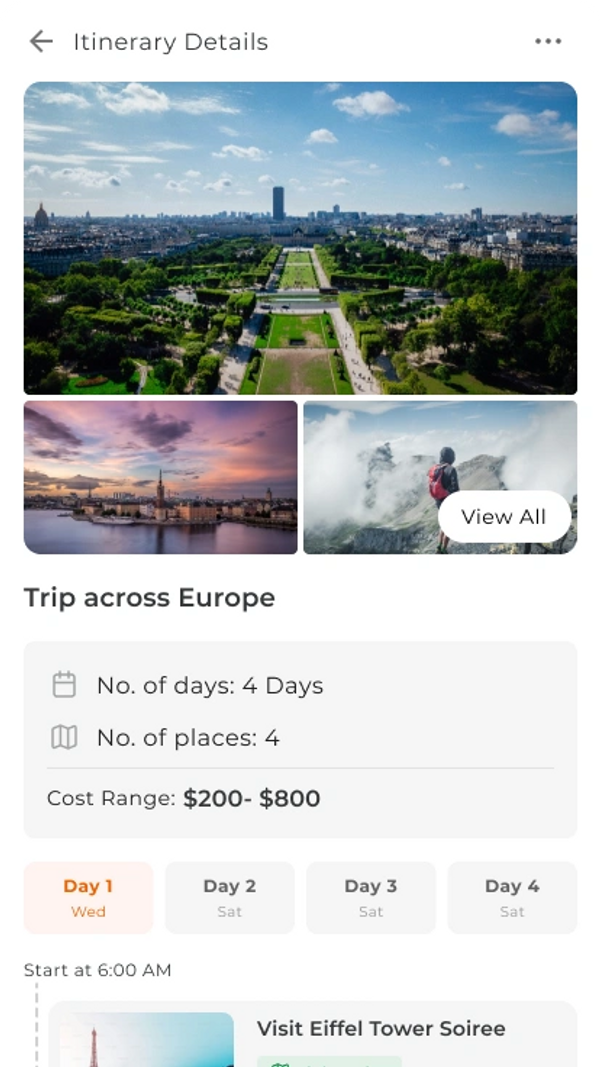Click the No. of days: 4 Days text
The image size is (600, 1067).
click(210, 686)
